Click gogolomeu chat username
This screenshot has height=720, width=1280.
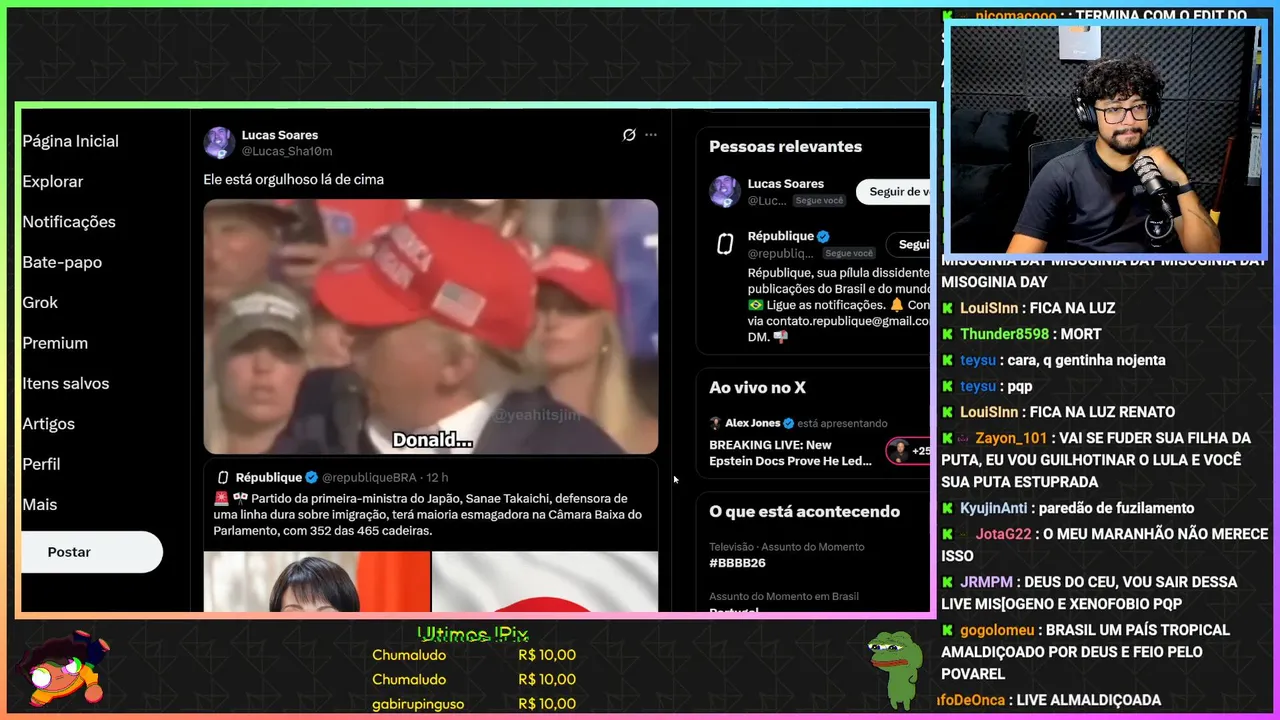(997, 630)
